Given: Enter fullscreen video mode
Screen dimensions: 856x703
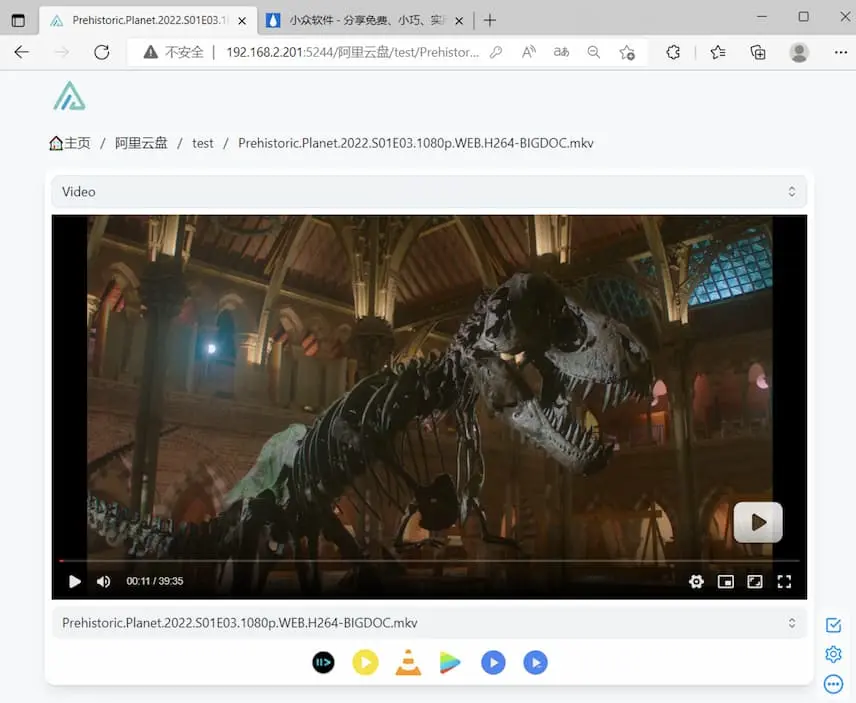Looking at the screenshot, I should tap(784, 581).
